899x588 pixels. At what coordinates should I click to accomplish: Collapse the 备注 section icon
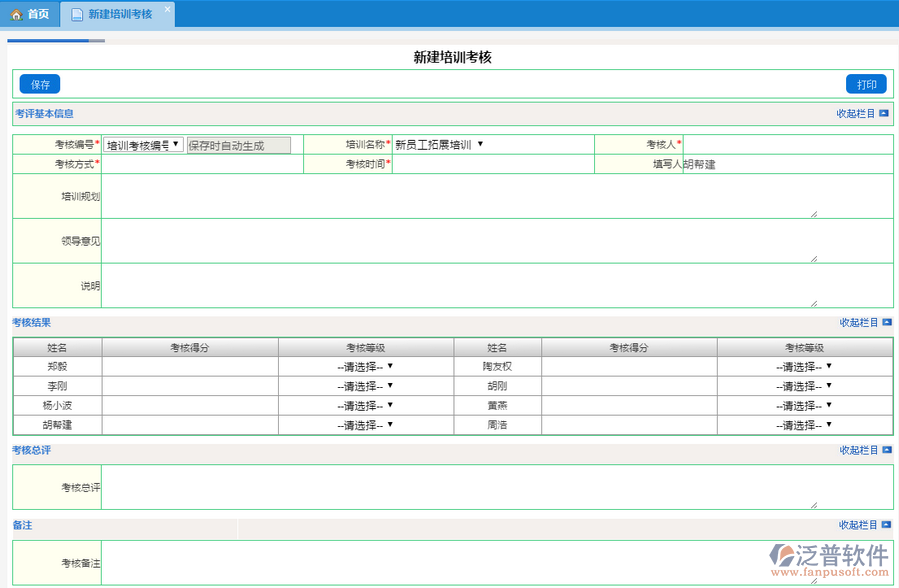[x=886, y=525]
